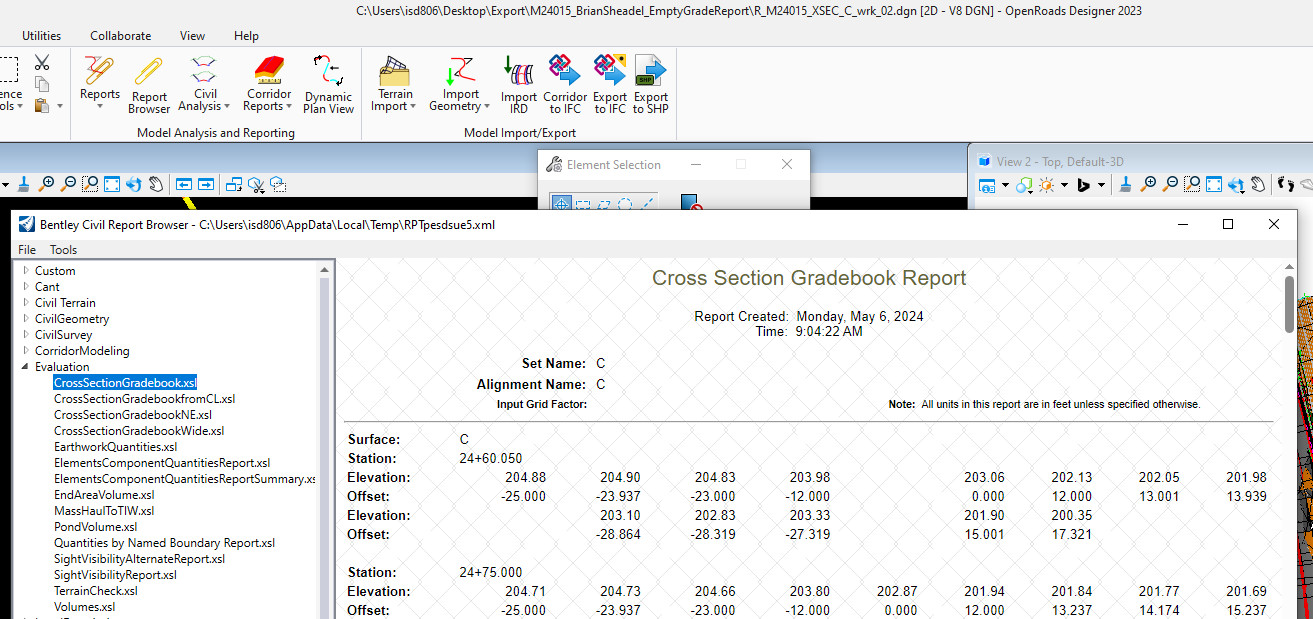Select EarthworkQuantities.xsl report
Viewport: 1313px width, 619px height.
coord(115,447)
